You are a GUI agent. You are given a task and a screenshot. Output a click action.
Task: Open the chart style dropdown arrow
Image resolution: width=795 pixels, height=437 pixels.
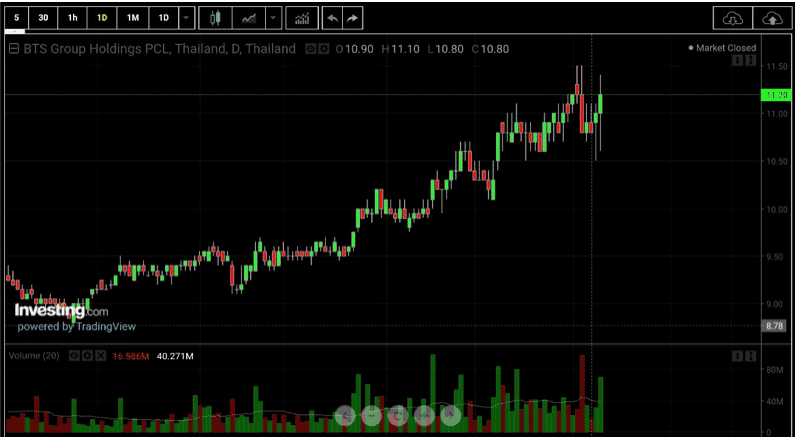[273, 18]
